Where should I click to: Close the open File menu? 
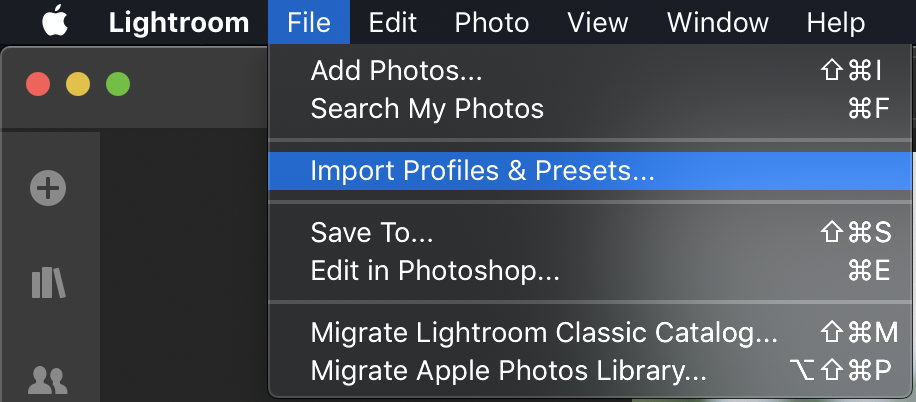(x=308, y=22)
